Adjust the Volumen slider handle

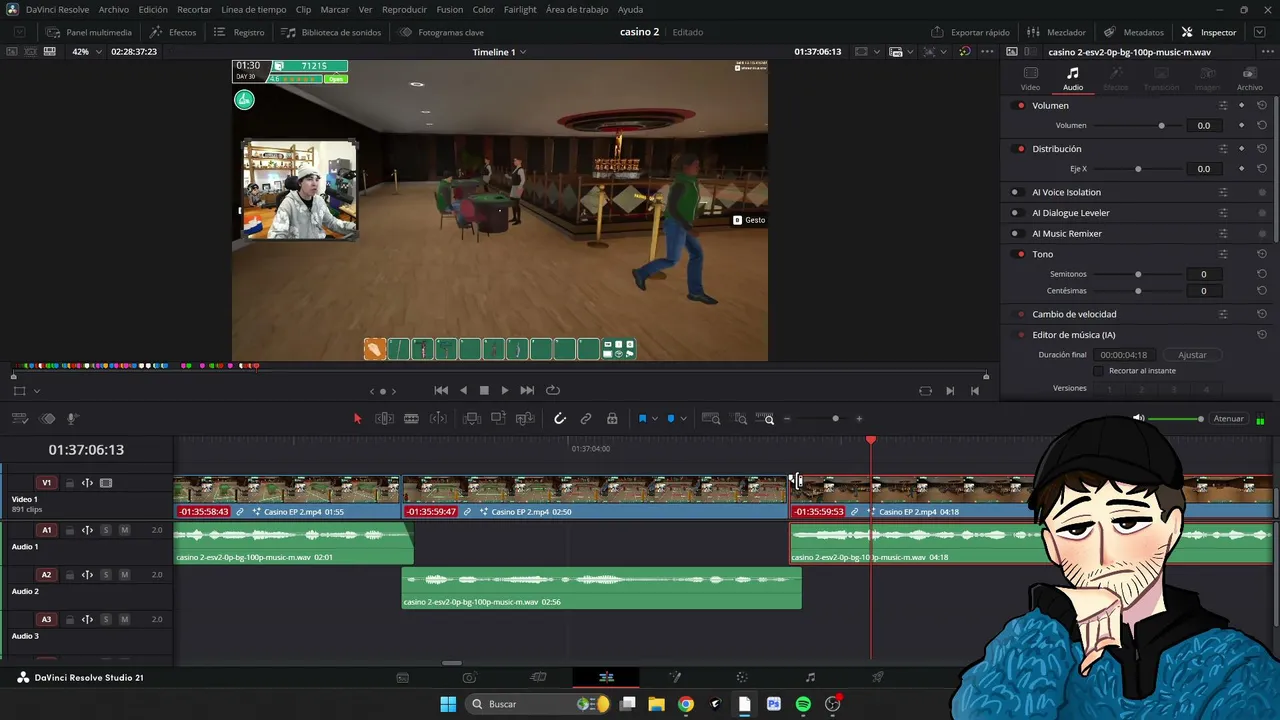[x=1161, y=126]
